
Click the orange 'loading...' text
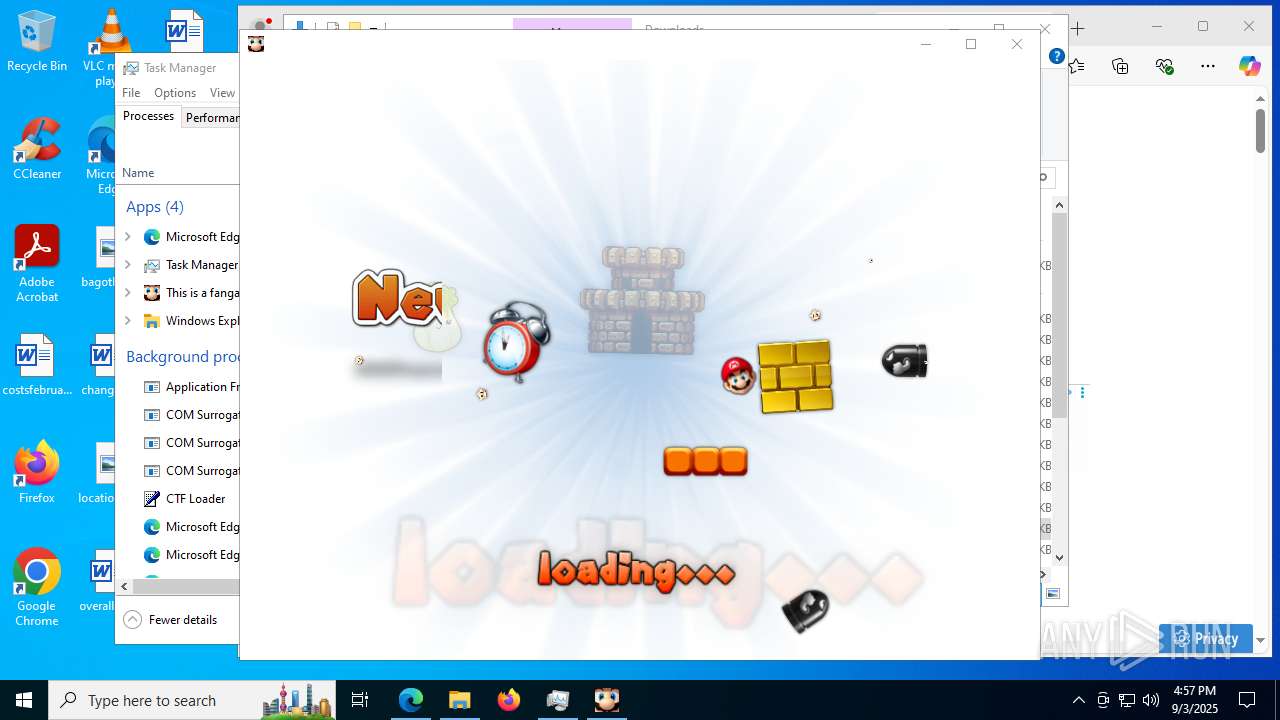[x=636, y=570]
